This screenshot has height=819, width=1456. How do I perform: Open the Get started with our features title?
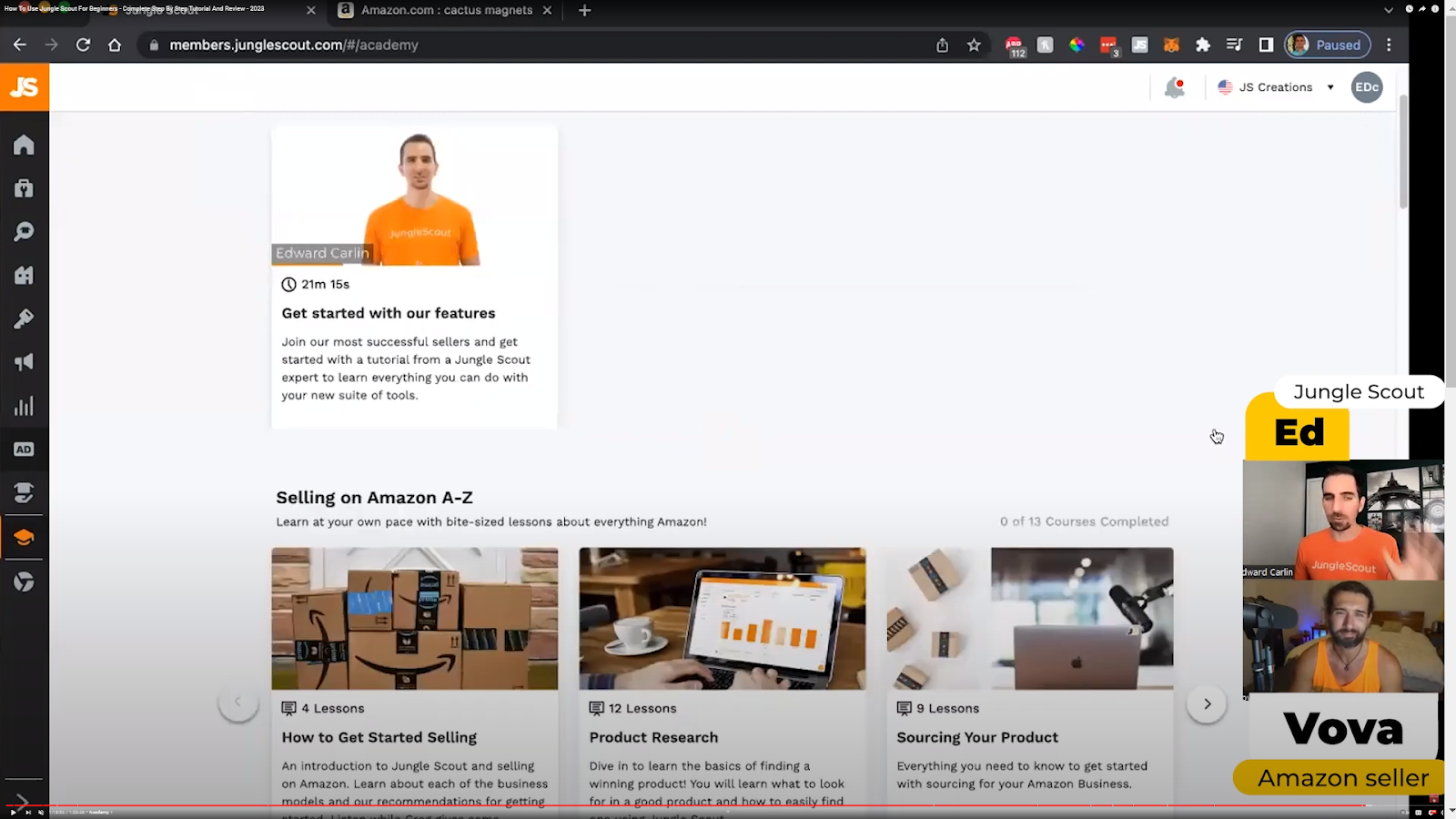389,313
